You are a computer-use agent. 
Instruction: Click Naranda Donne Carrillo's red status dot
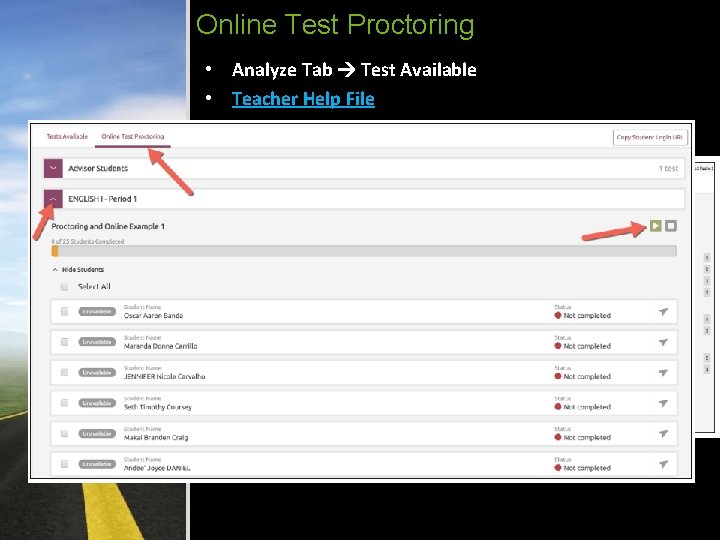[x=558, y=346]
